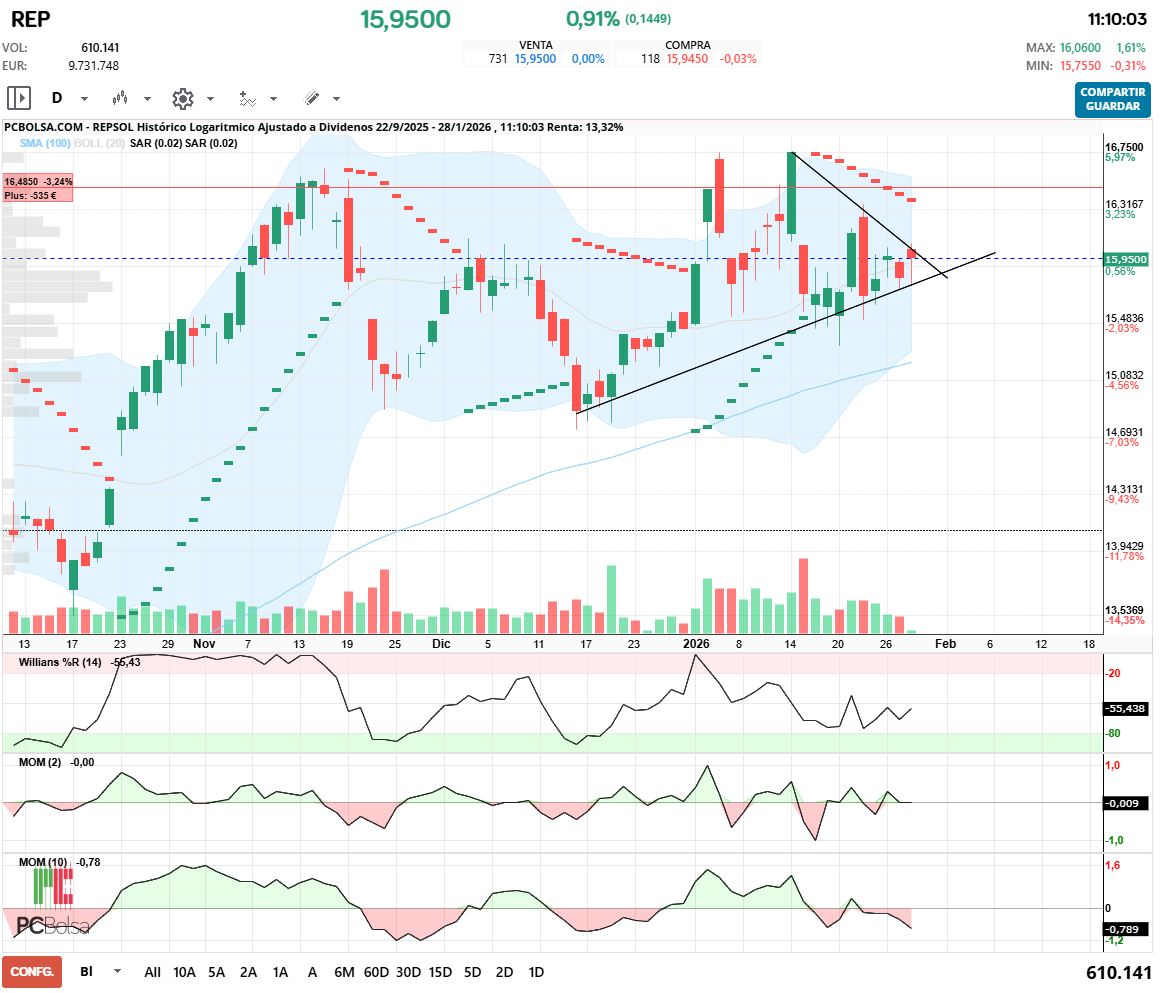Click the first SAR (0.02) indicator label
The height and width of the screenshot is (993, 1166).
click(x=155, y=144)
